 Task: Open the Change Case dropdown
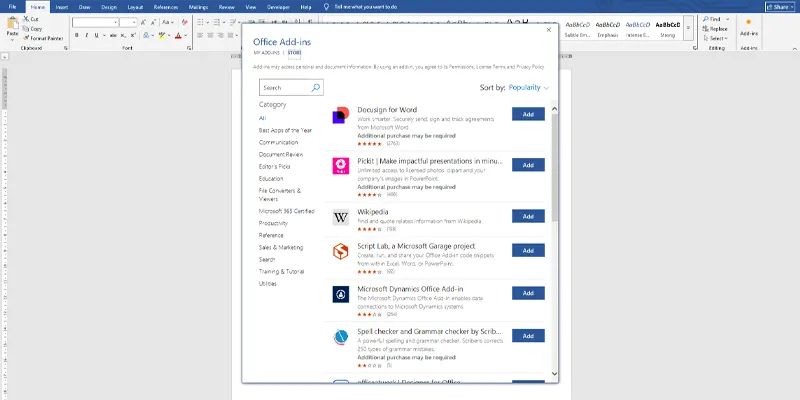click(x=168, y=22)
